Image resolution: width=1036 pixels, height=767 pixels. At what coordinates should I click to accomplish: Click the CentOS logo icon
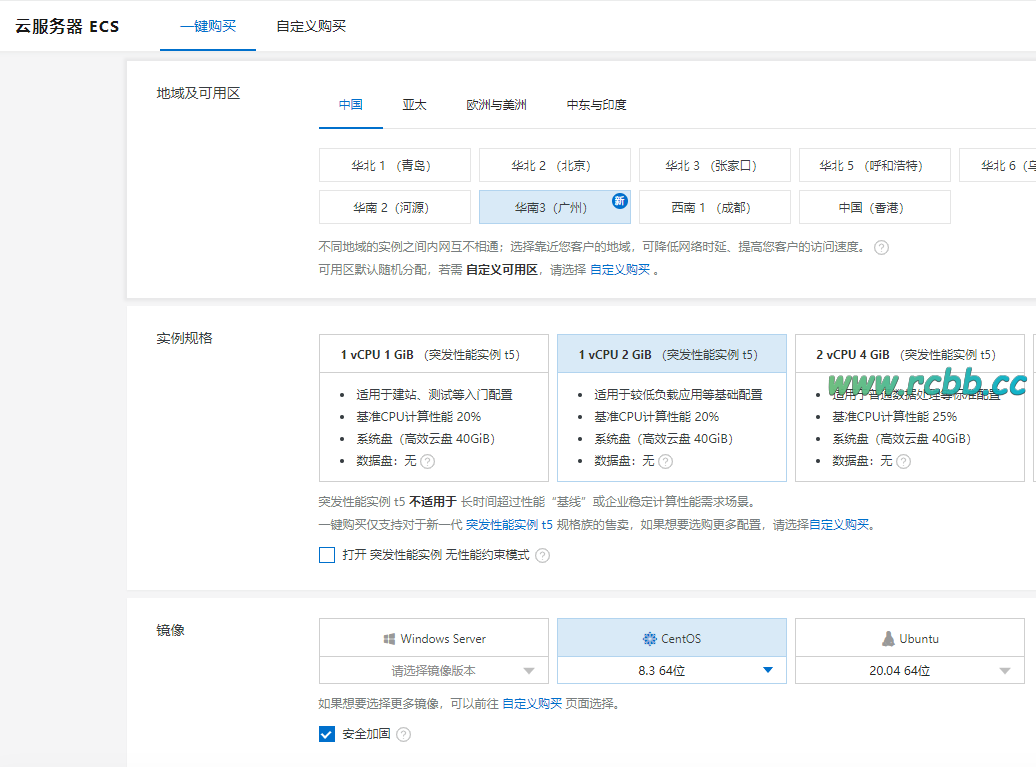coord(649,639)
